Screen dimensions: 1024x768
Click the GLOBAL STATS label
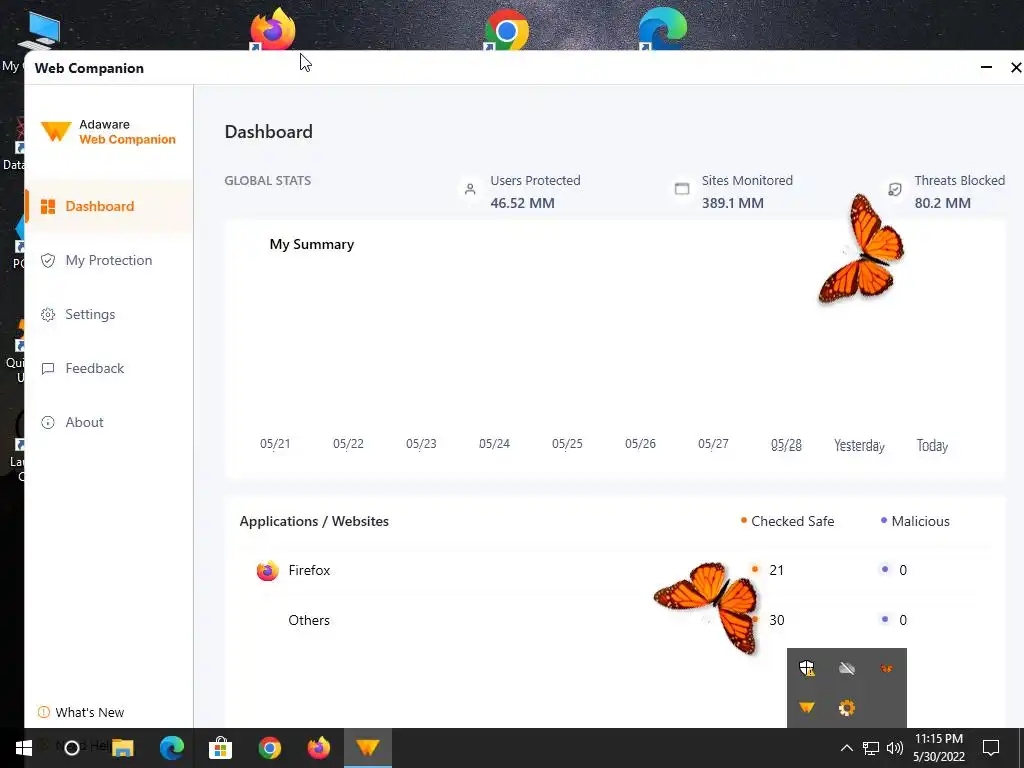pos(268,180)
